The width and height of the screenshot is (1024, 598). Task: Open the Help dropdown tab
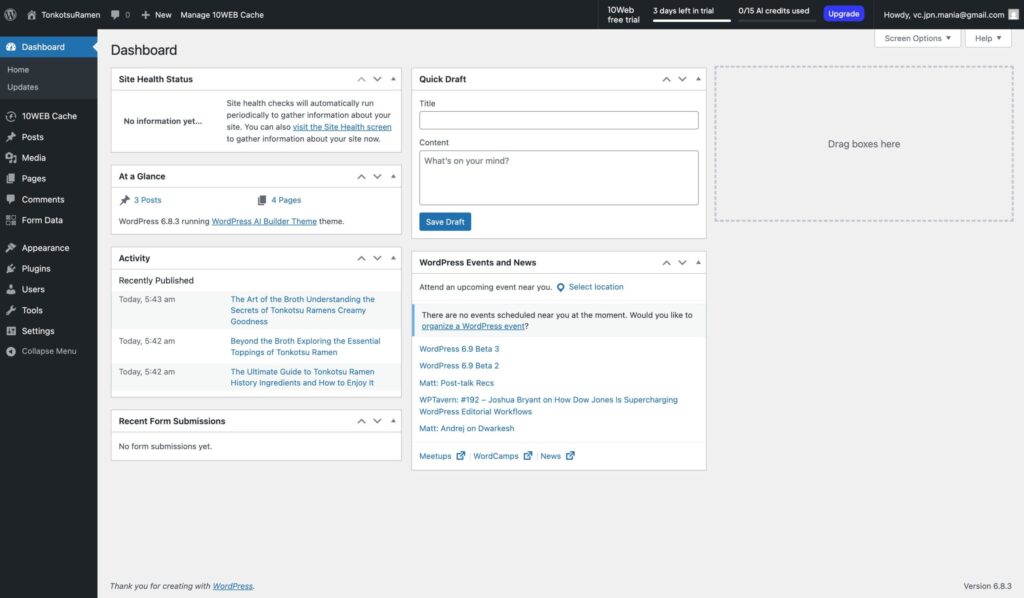coord(987,38)
